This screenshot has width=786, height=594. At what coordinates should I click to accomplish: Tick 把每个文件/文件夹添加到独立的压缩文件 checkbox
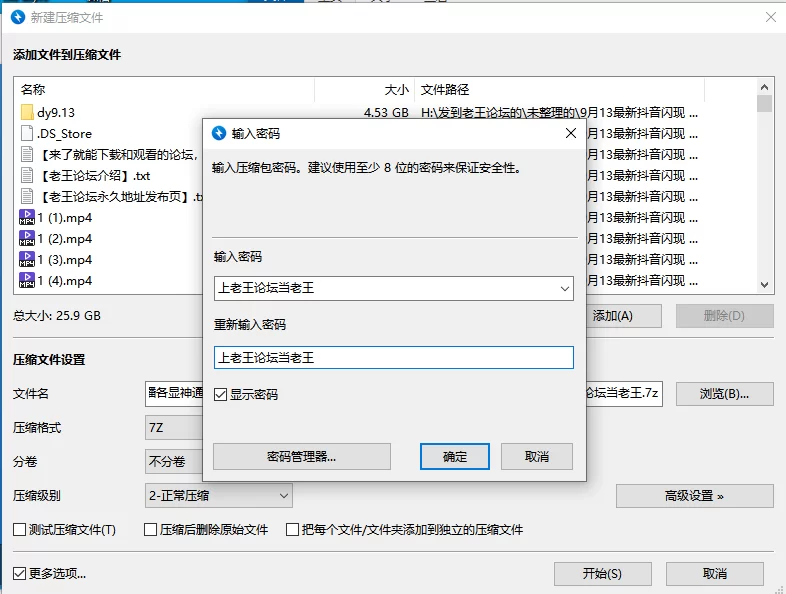292,529
